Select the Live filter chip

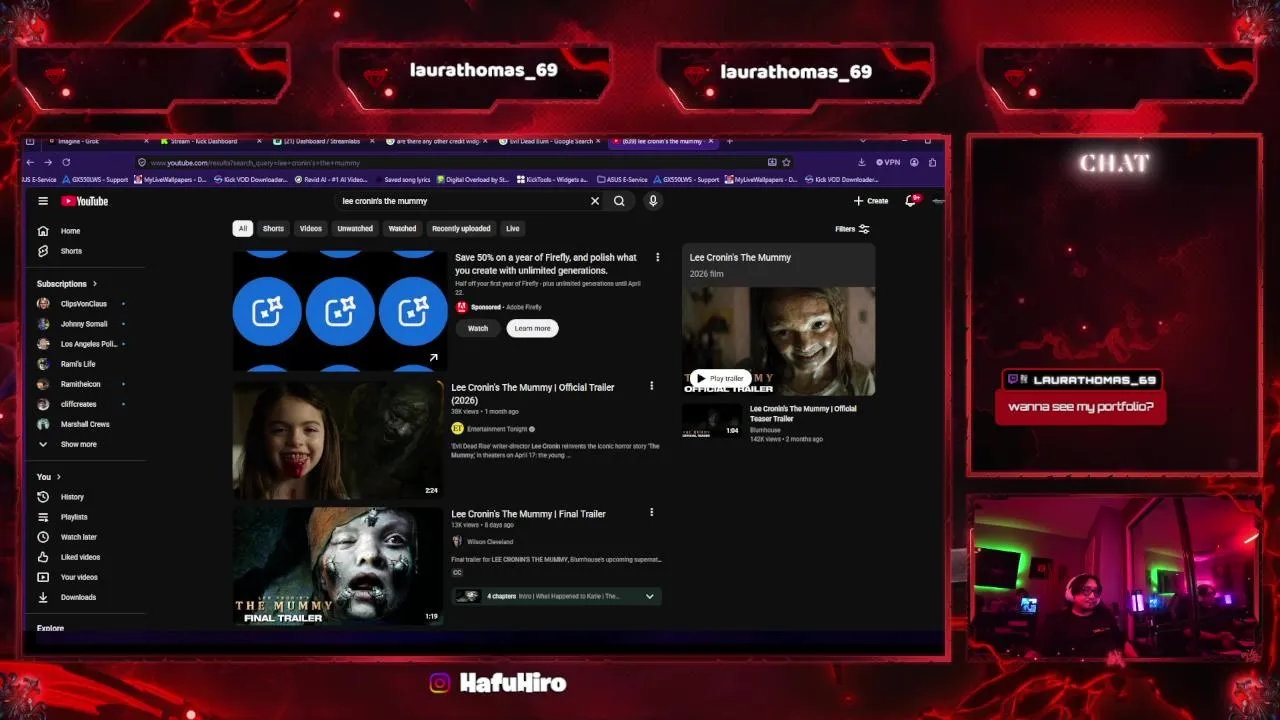(x=512, y=229)
